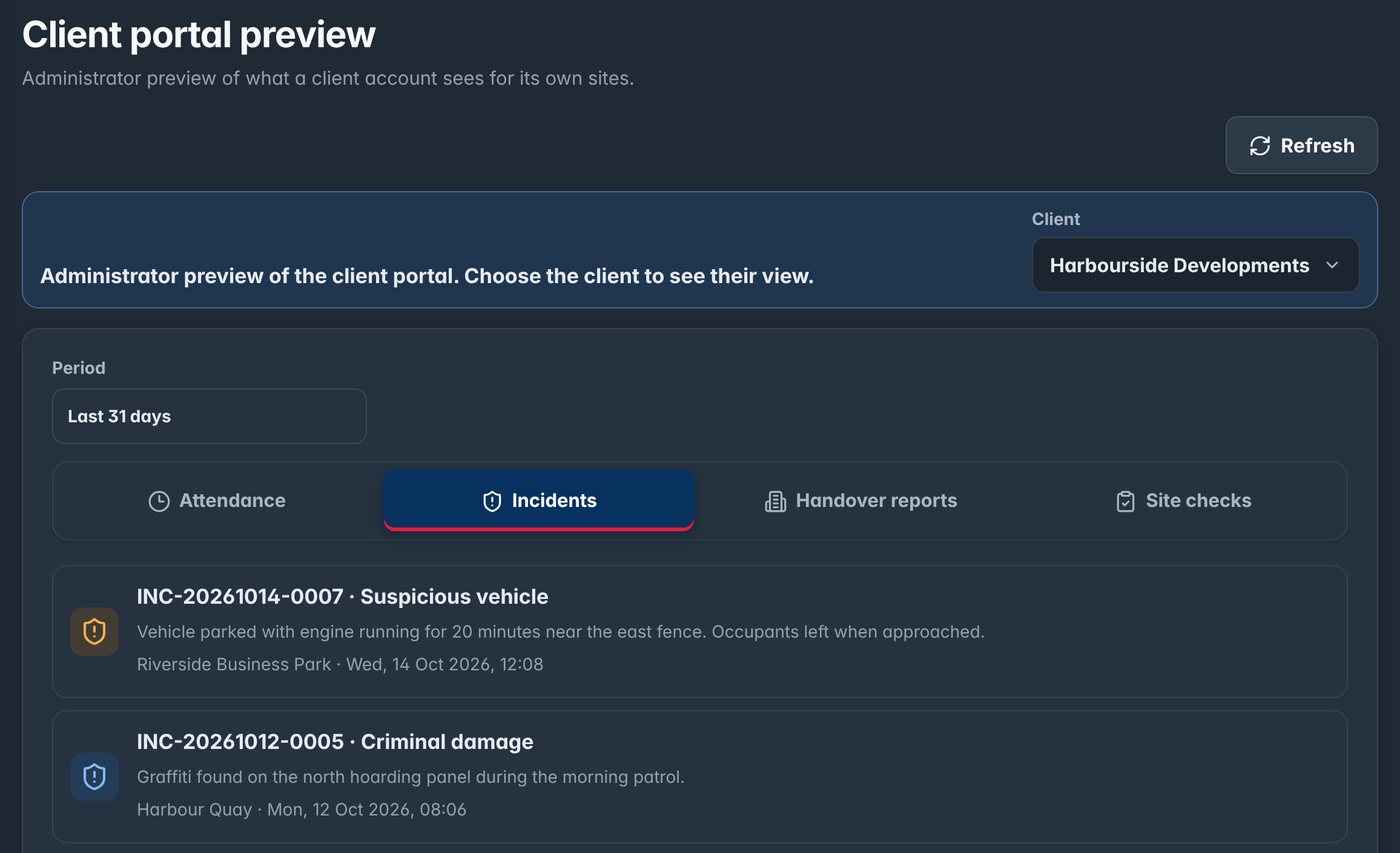Click the Period label
This screenshot has width=1400, height=853.
[x=79, y=368]
